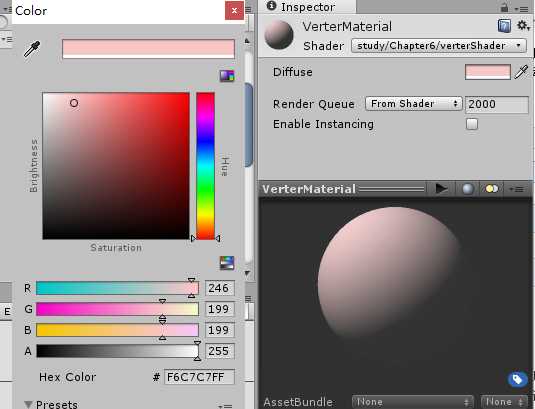Click the scrollbar up arrow beside Color window
This screenshot has height=409, width=535.
[x=248, y=41]
